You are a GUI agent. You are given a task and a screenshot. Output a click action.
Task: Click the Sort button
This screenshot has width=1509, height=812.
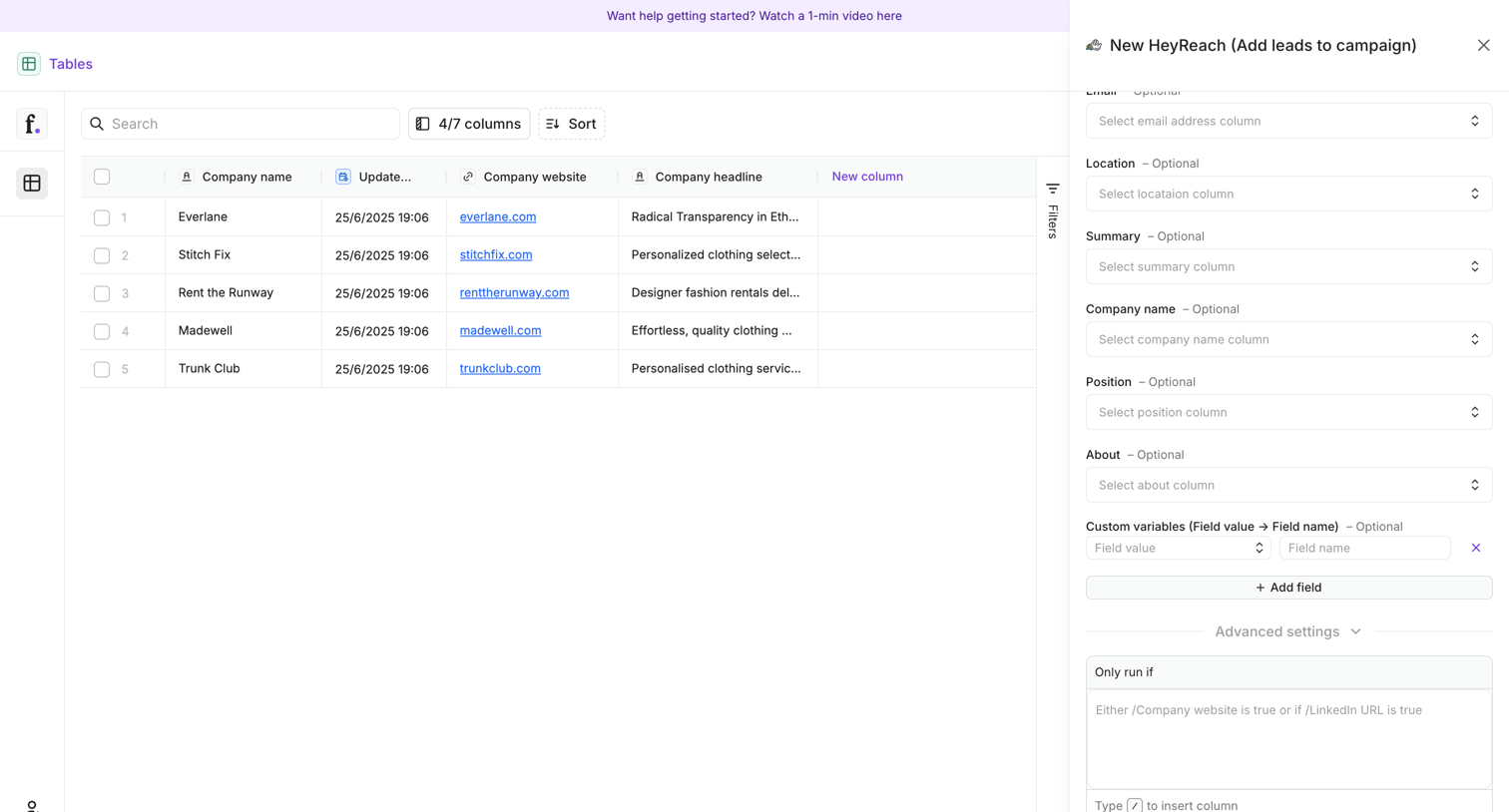coord(572,124)
